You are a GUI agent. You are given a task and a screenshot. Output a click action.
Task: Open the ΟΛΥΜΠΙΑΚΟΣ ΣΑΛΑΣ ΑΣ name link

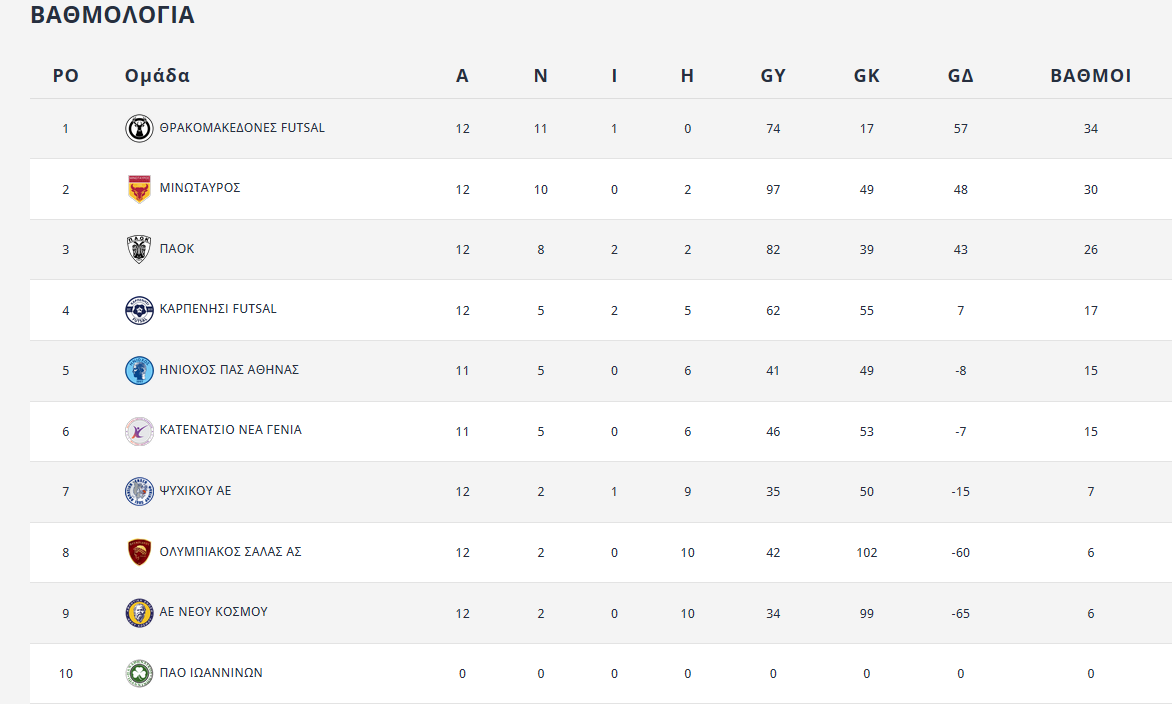[x=230, y=551]
